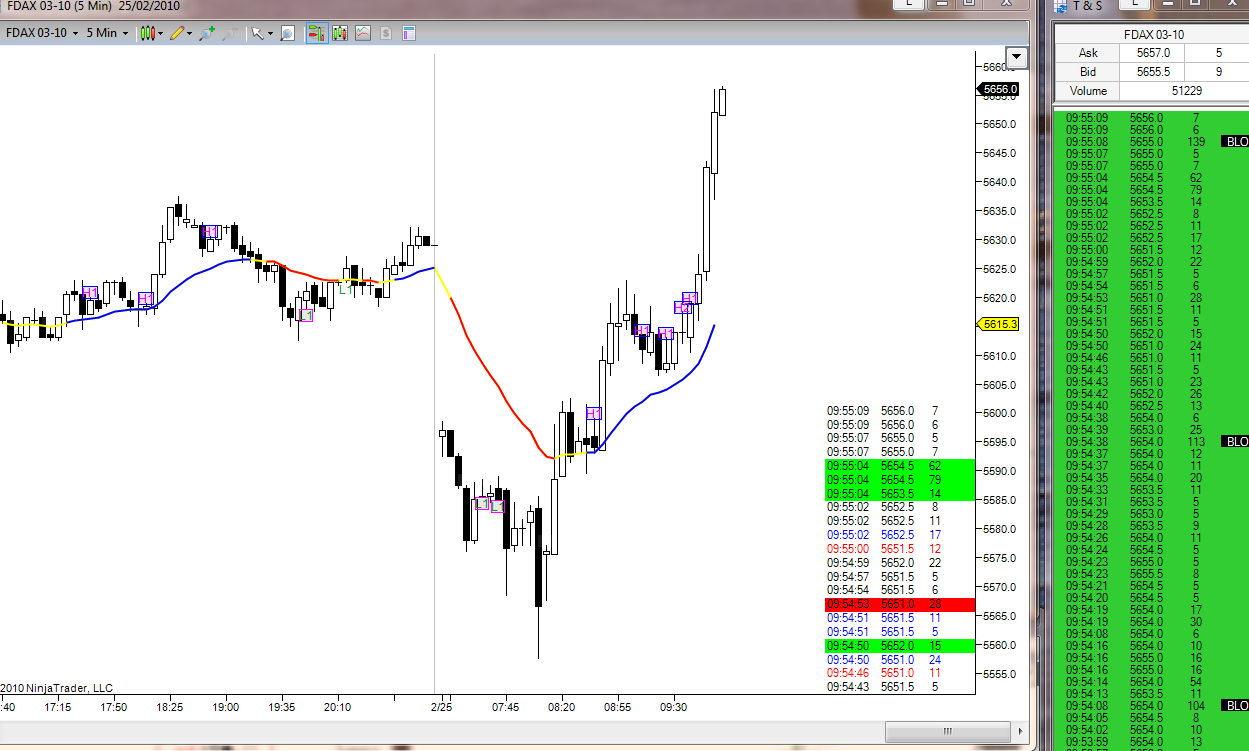This screenshot has height=751, width=1249.
Task: Click the greyed dollar strategies icon
Action: click(x=386, y=33)
